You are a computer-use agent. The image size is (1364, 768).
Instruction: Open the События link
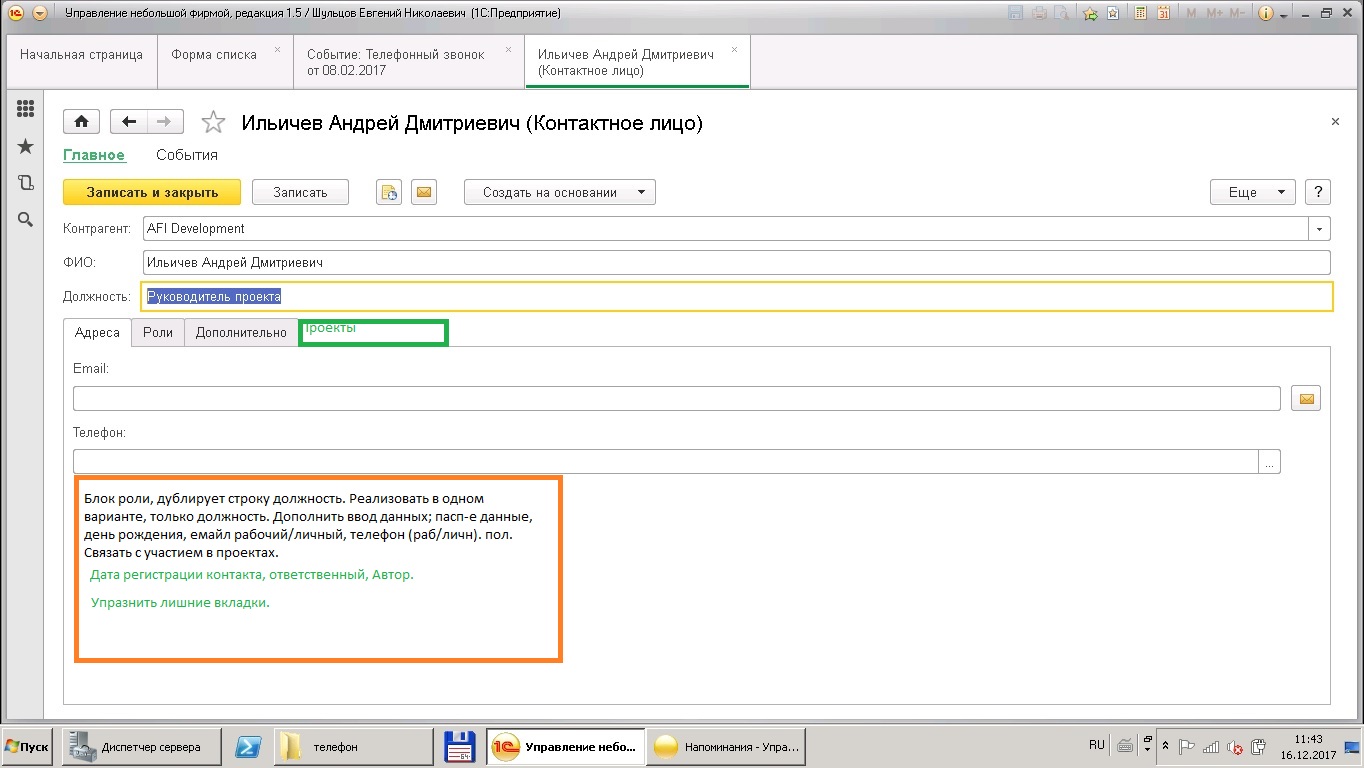[187, 155]
